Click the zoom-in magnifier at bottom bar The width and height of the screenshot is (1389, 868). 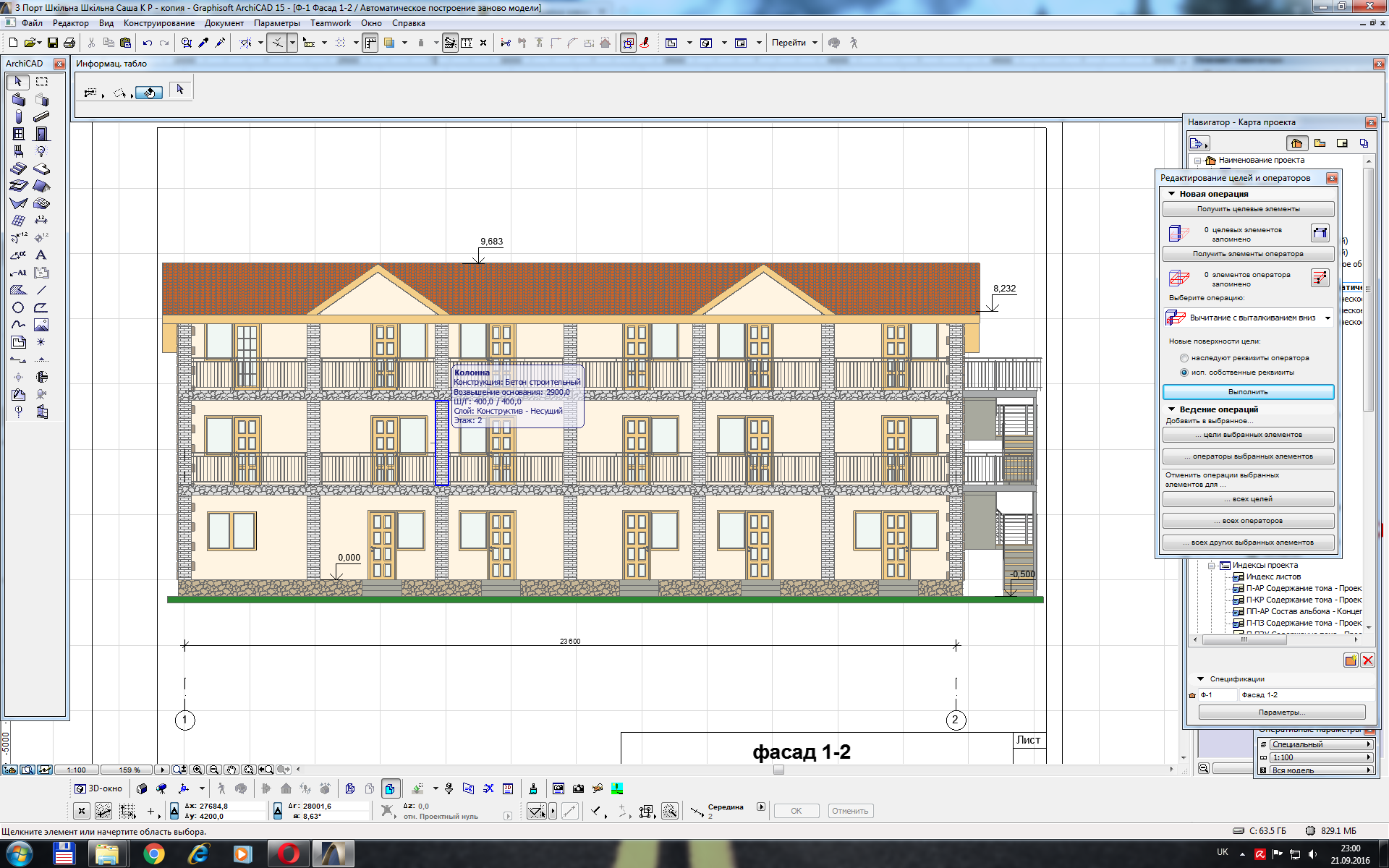click(197, 770)
